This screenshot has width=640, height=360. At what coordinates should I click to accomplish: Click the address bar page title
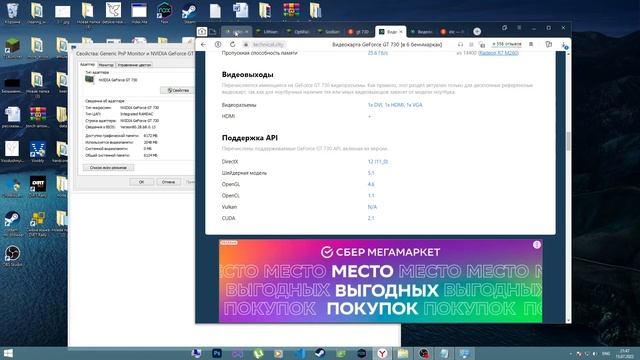click(x=387, y=44)
